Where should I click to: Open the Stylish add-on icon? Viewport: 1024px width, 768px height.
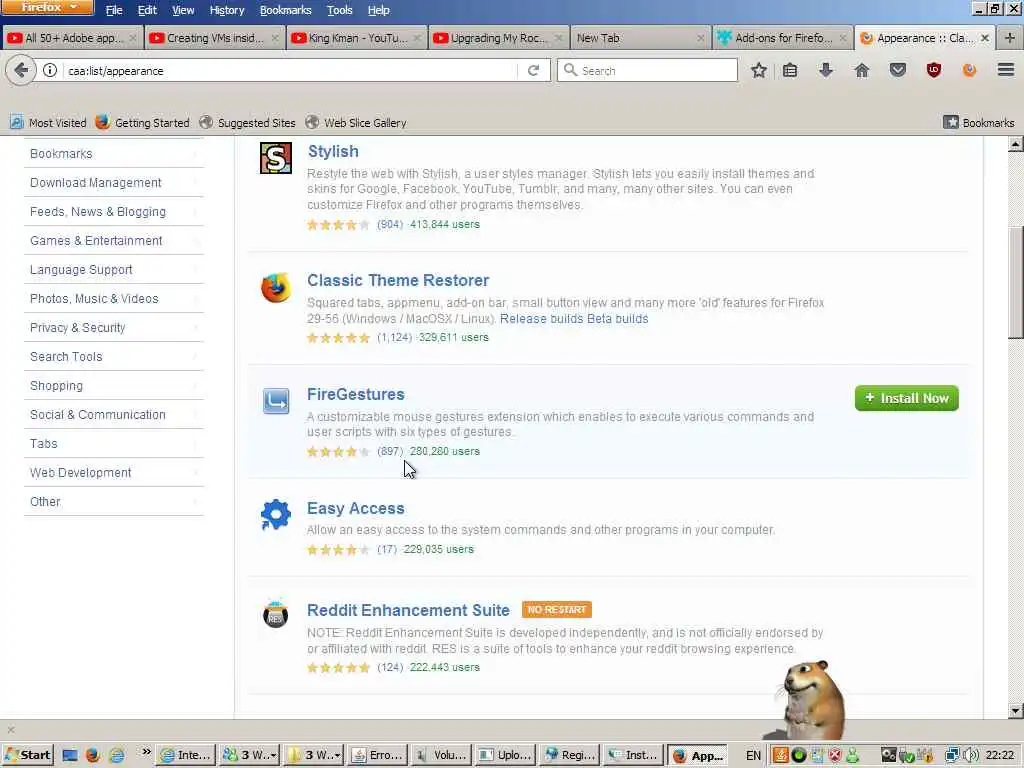pyautogui.click(x=276, y=158)
